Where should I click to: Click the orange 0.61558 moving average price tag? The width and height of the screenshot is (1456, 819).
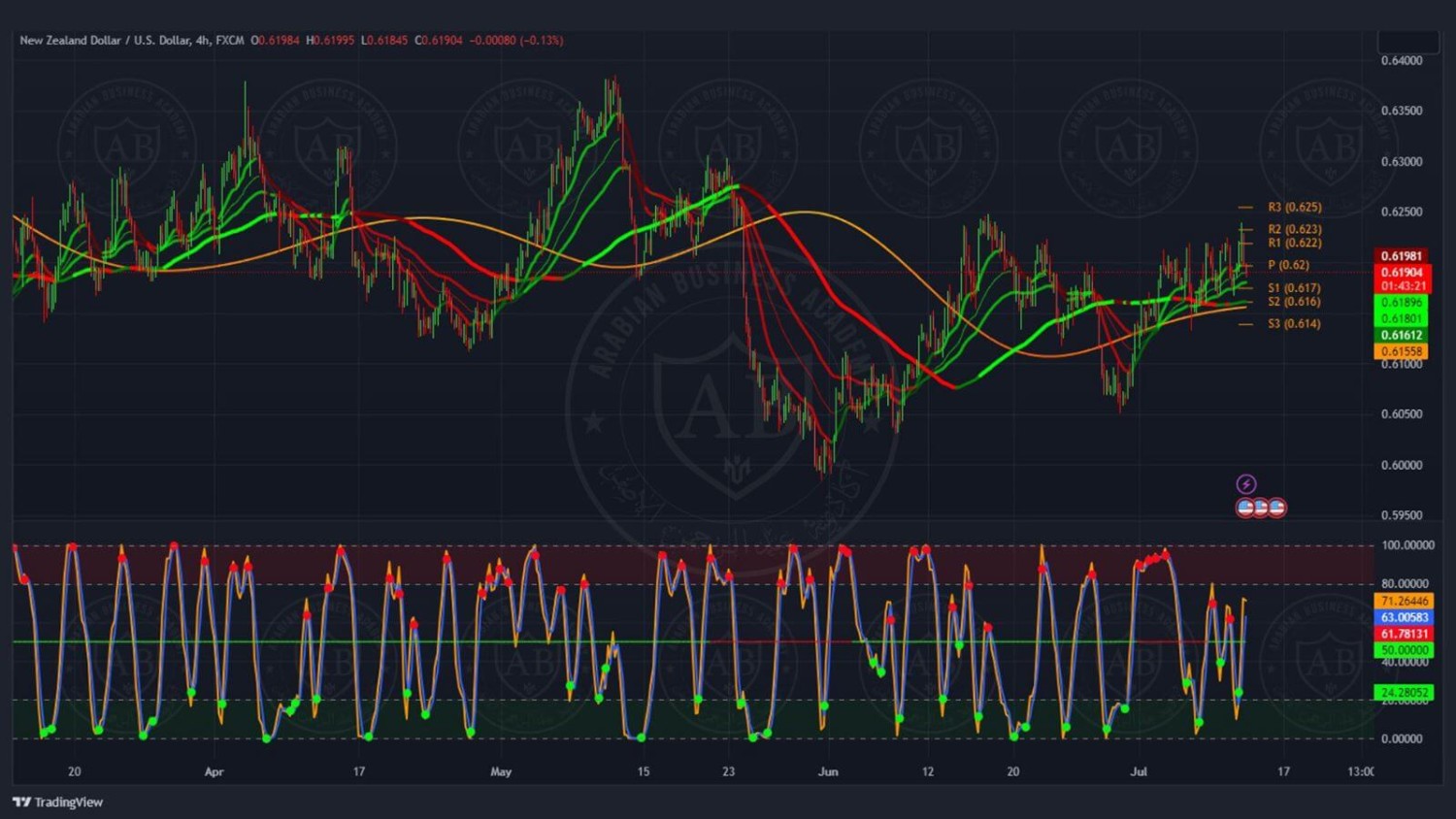(1402, 352)
